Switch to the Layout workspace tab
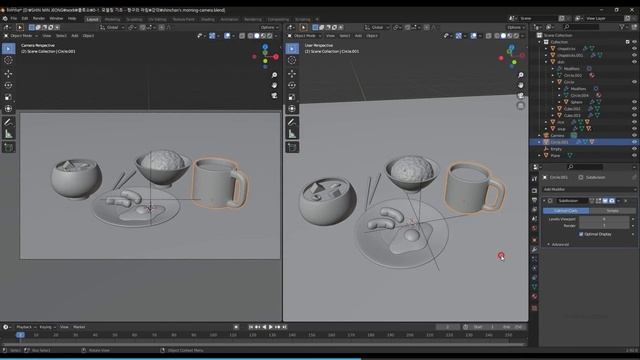This screenshot has height=360, width=640. pyautogui.click(x=93, y=19)
